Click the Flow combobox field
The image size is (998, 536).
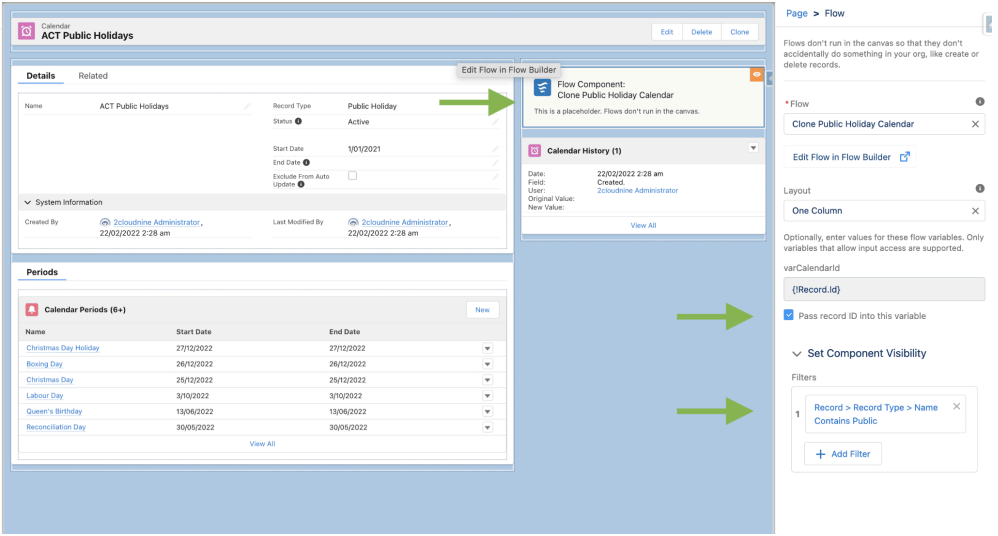[884, 124]
